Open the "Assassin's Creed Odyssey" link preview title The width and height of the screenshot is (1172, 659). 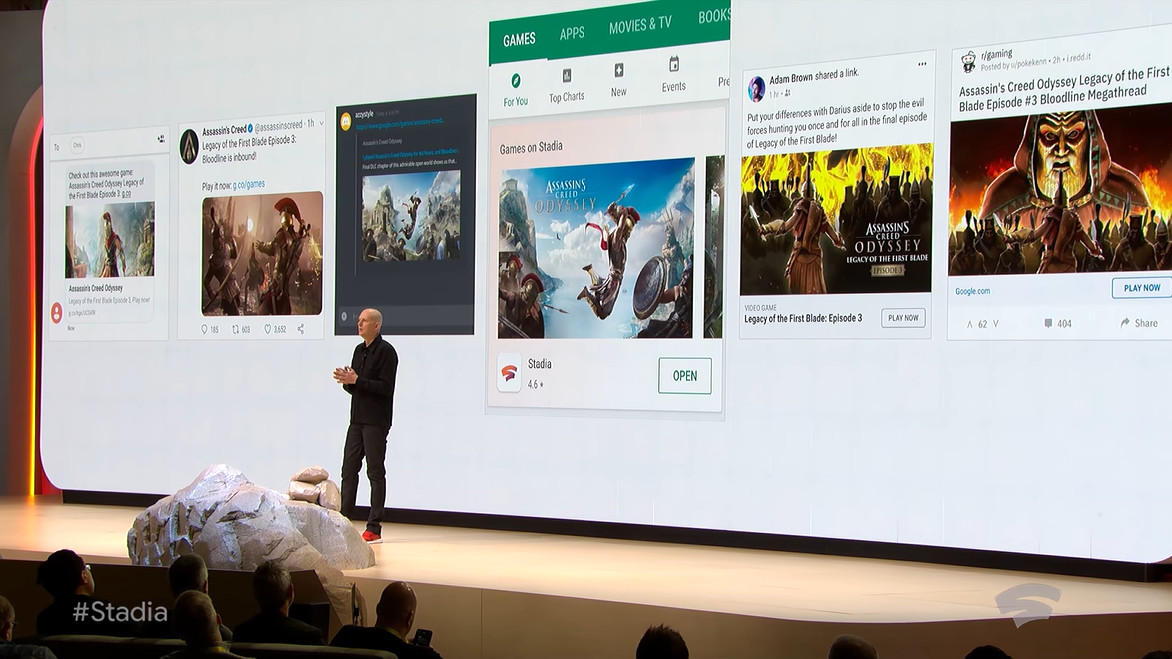coord(96,288)
